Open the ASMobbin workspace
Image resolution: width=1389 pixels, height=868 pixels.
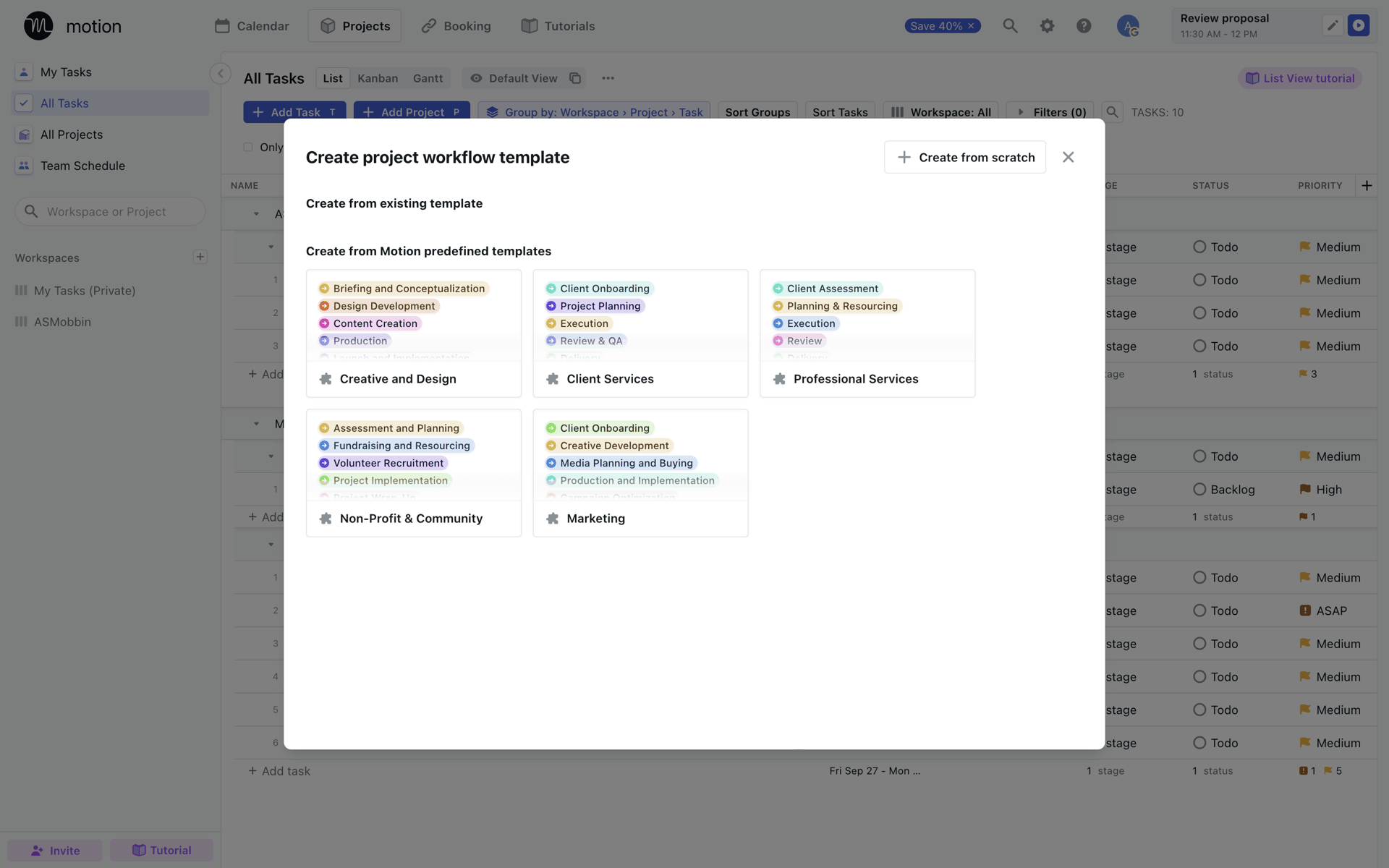point(62,322)
